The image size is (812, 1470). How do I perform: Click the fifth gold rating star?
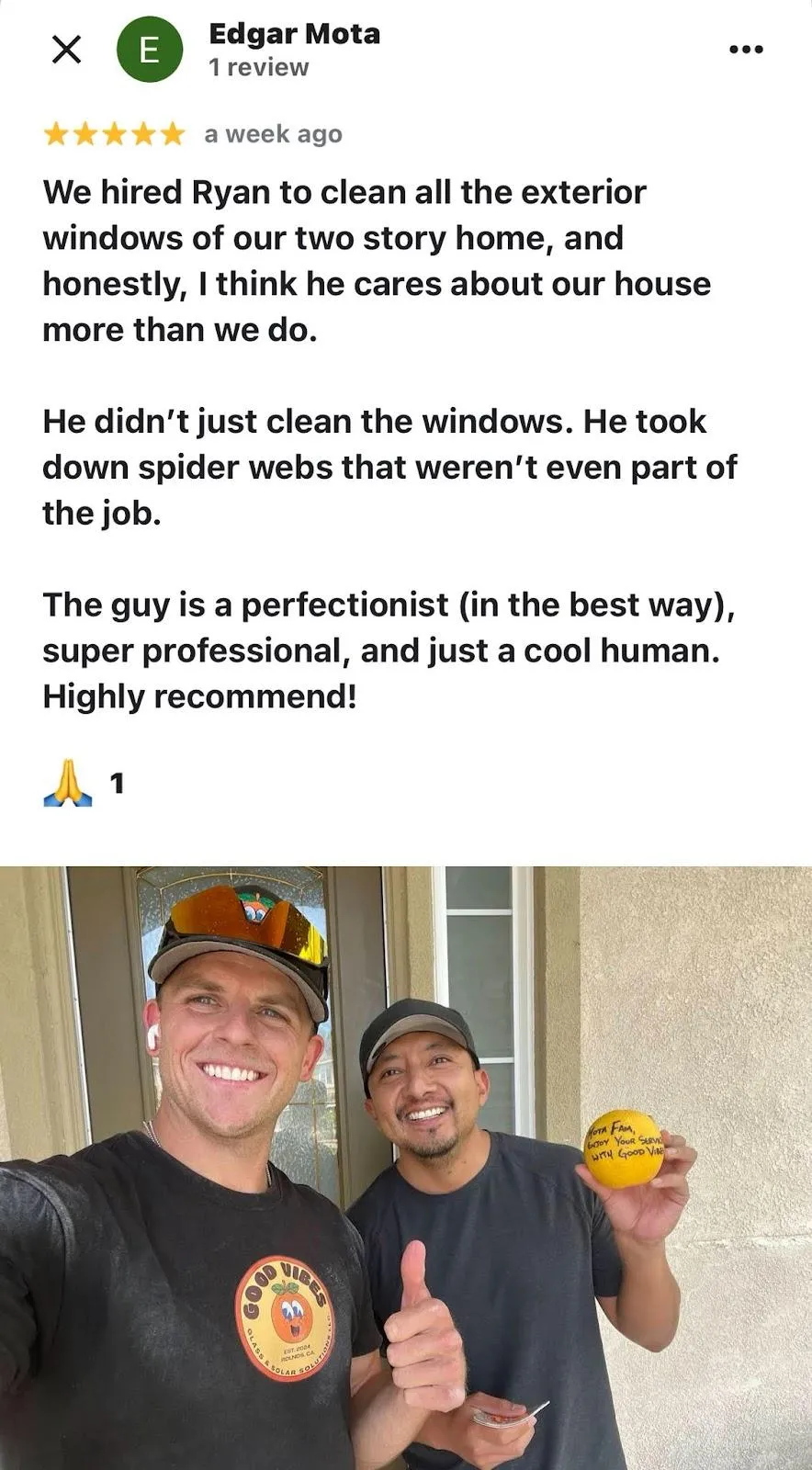[x=172, y=135]
